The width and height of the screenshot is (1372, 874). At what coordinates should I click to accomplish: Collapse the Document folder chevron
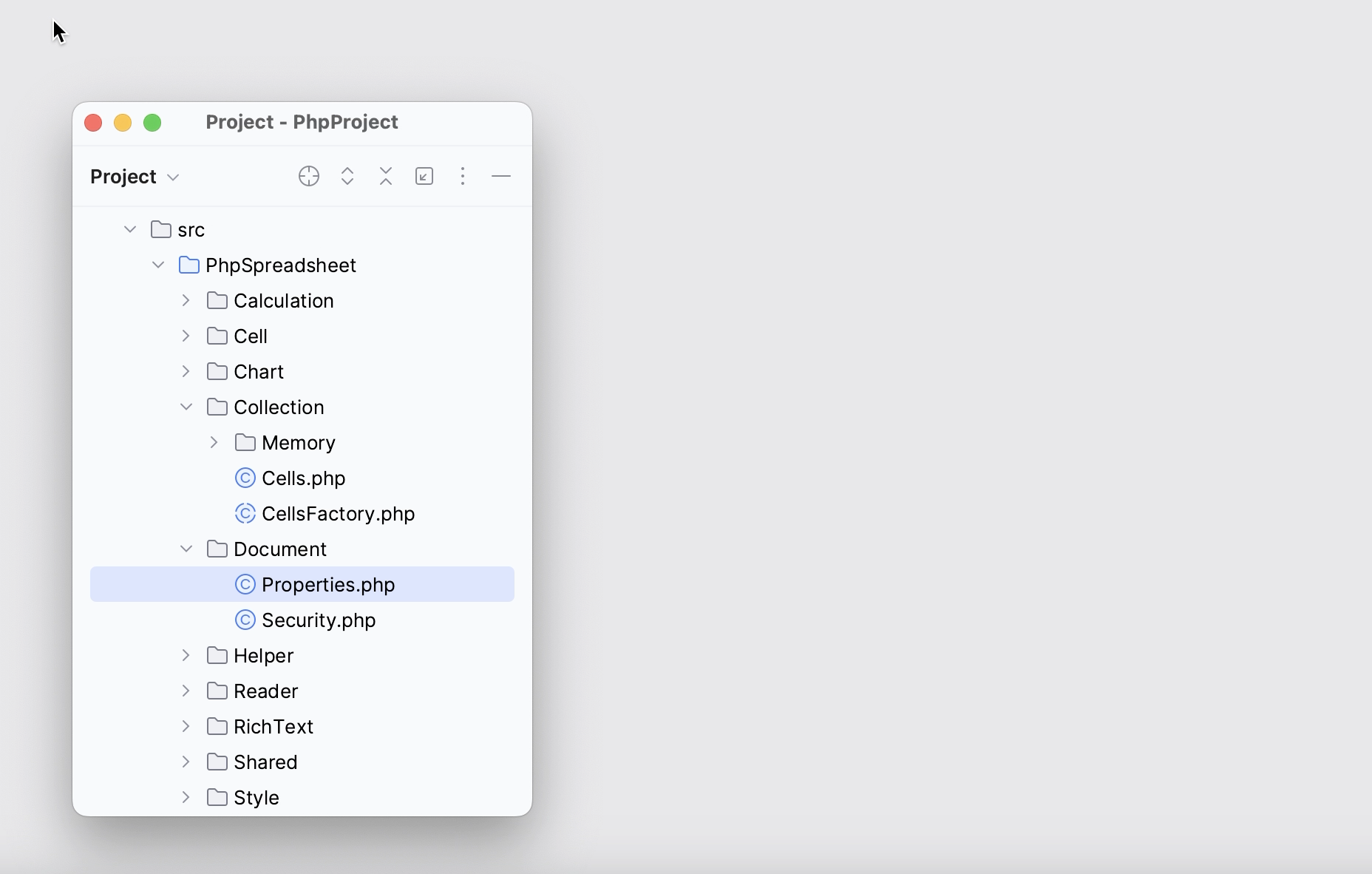point(186,549)
